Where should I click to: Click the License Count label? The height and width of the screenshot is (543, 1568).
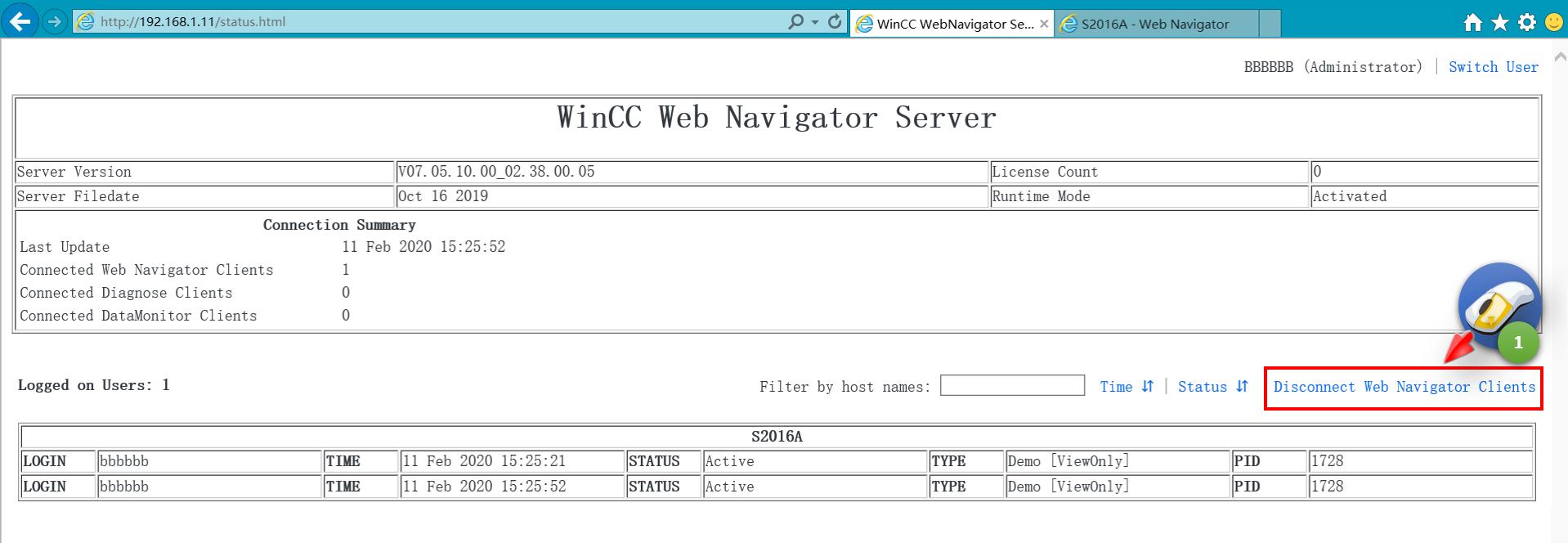[1045, 172]
